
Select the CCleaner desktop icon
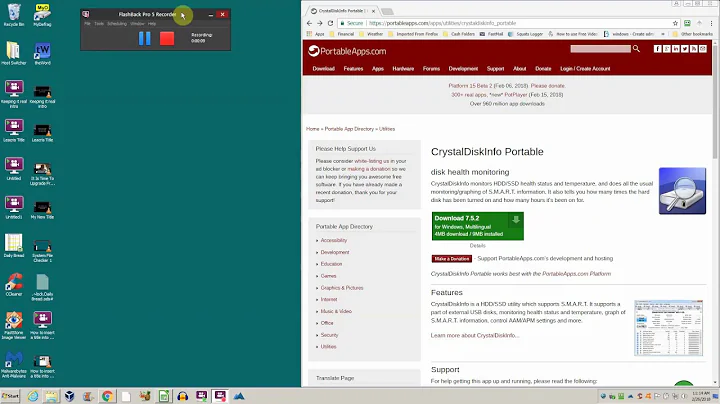(14, 285)
